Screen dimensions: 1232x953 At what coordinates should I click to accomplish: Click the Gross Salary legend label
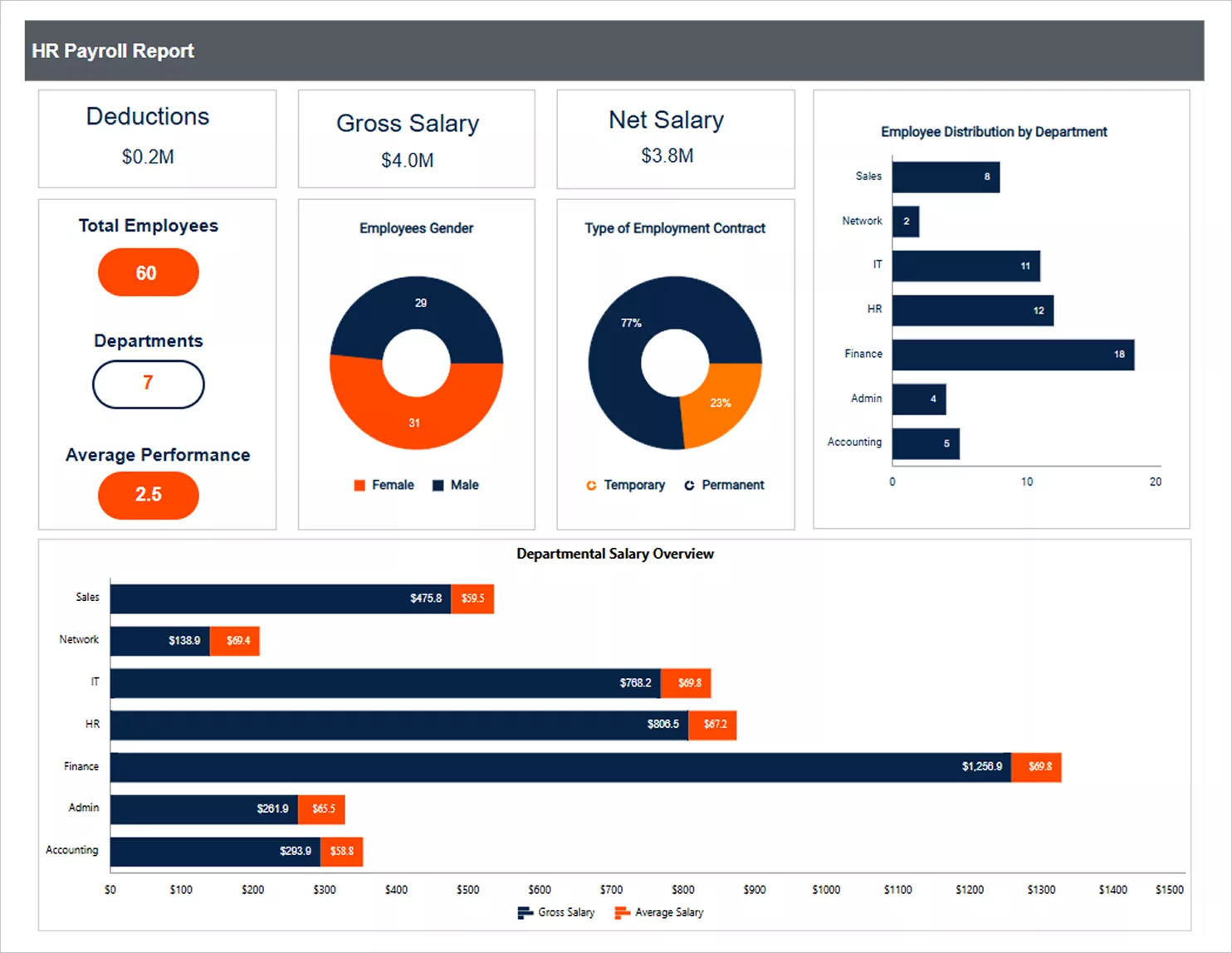coord(566,912)
